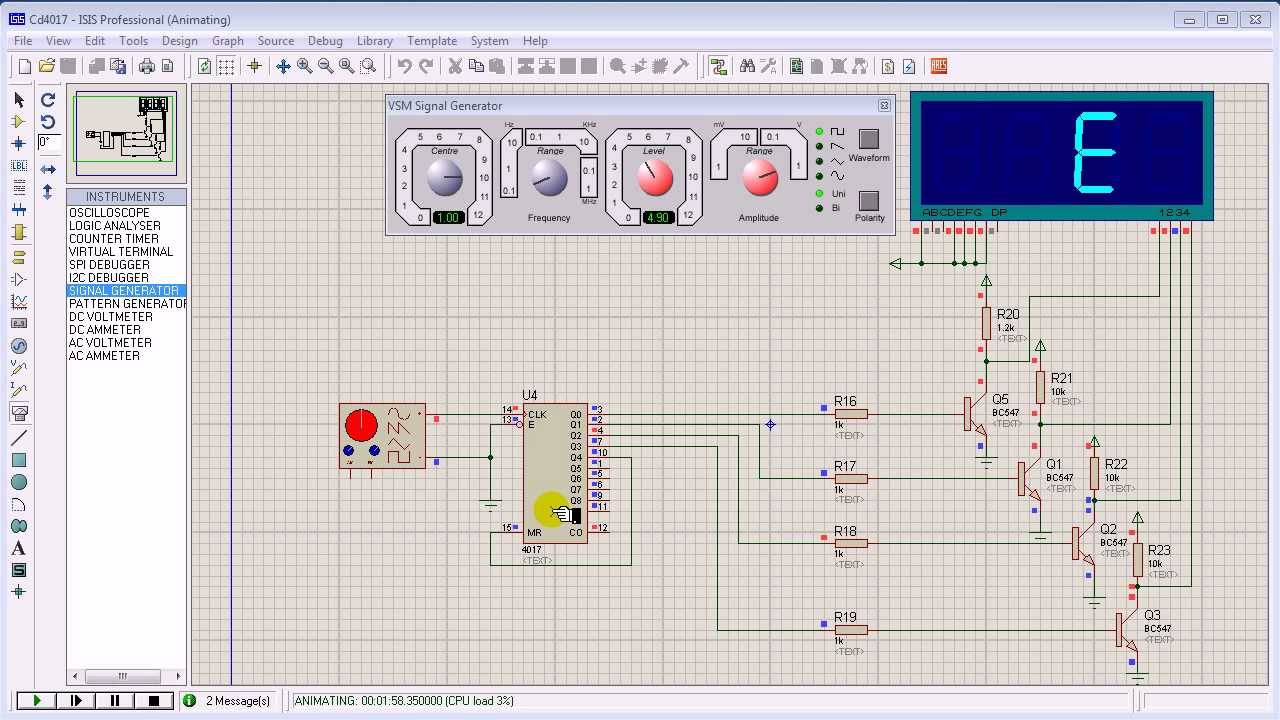The height and width of the screenshot is (720, 1280).
Task: Open a design with the folder icon
Action: pyautogui.click(x=47, y=66)
